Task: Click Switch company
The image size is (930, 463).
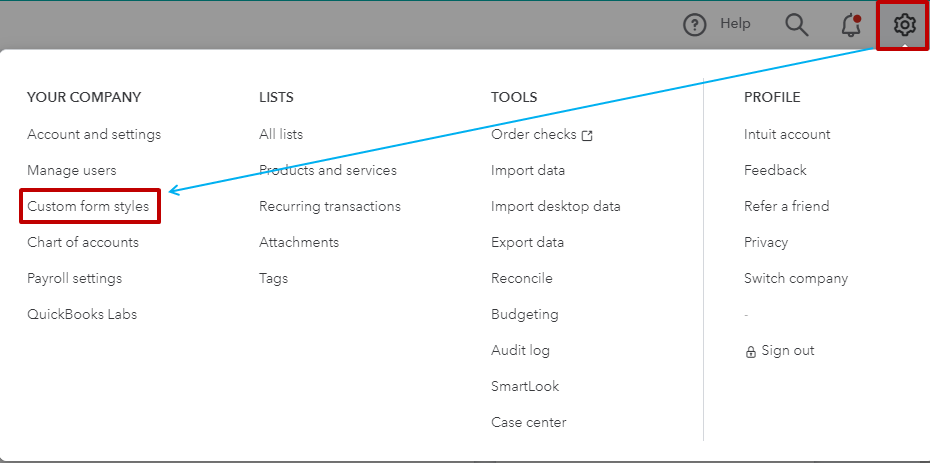Action: point(796,278)
